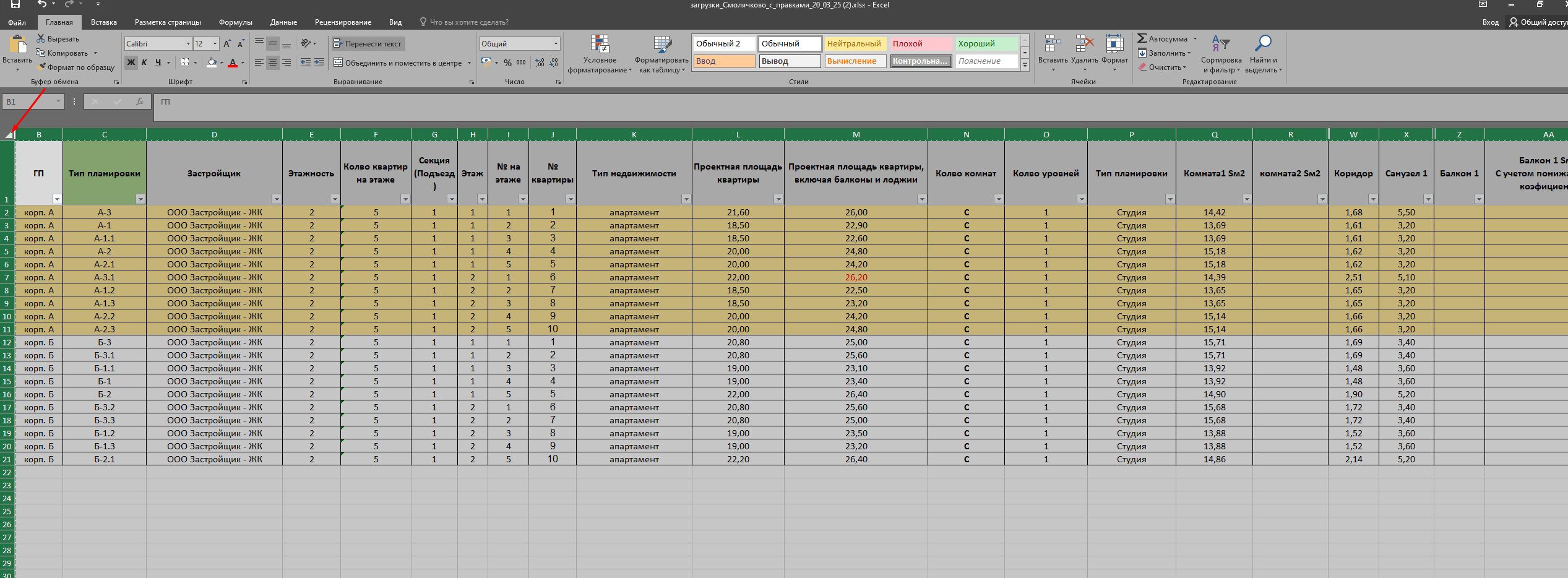Toggle Перенести текст wrap text
The height and width of the screenshot is (578, 1568).
[368, 44]
